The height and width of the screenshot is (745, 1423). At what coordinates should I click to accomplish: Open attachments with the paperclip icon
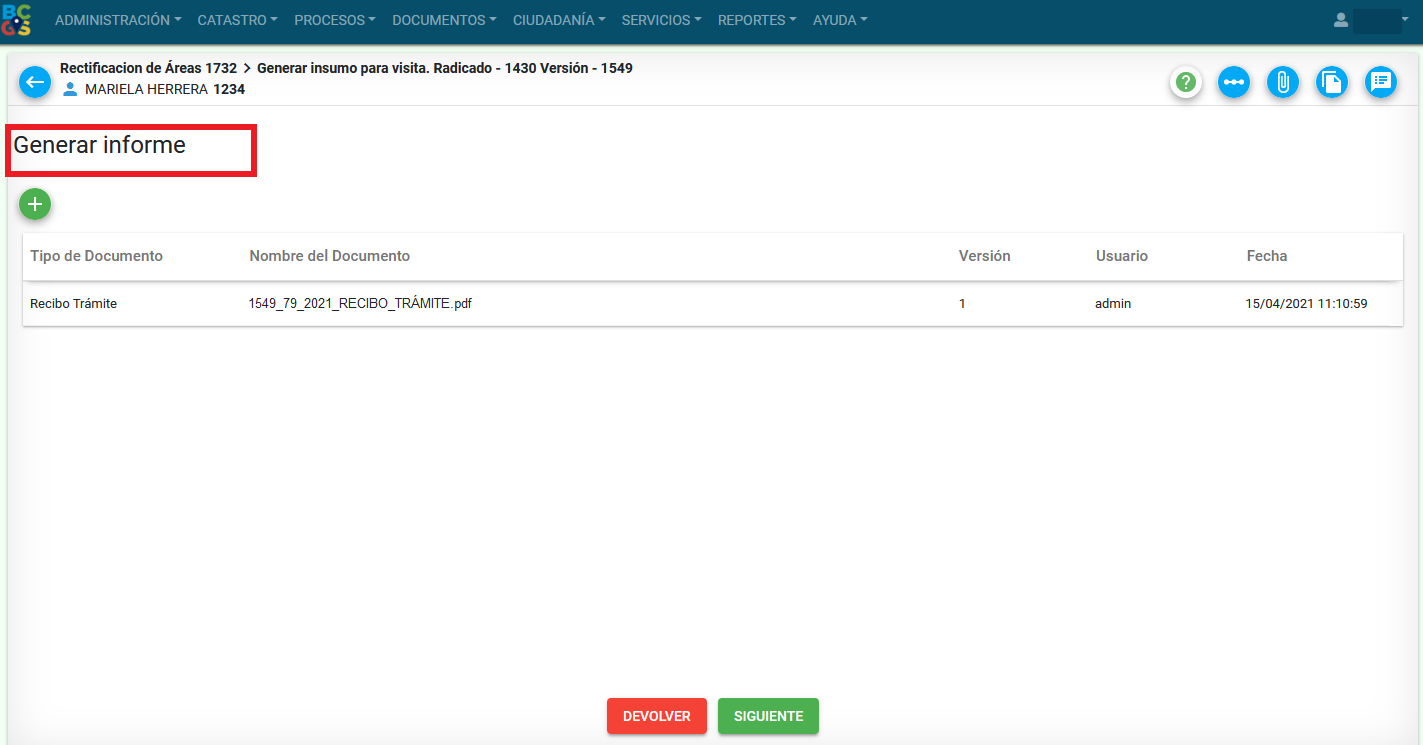1282,82
